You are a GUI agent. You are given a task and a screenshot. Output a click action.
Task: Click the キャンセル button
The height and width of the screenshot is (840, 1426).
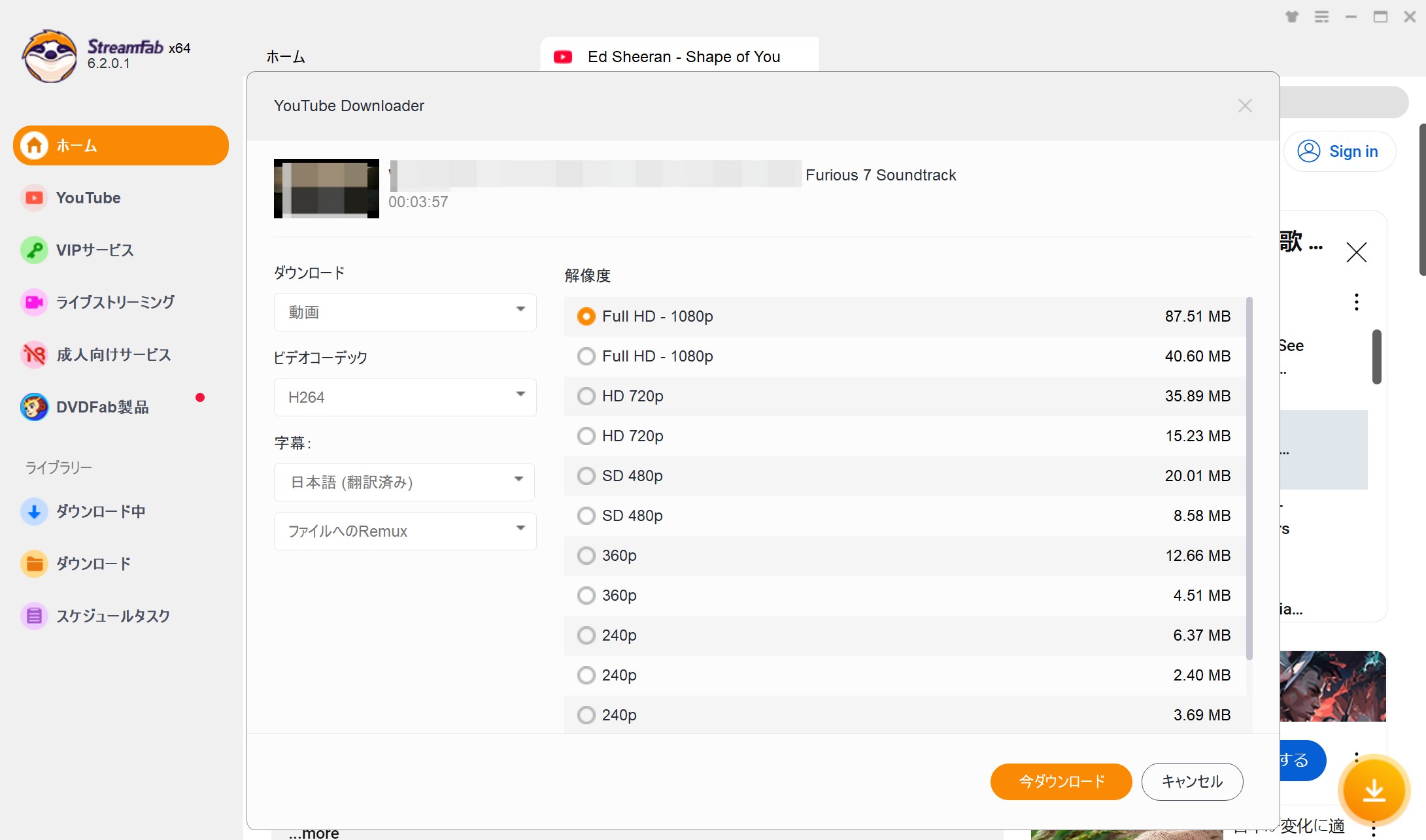coord(1192,781)
